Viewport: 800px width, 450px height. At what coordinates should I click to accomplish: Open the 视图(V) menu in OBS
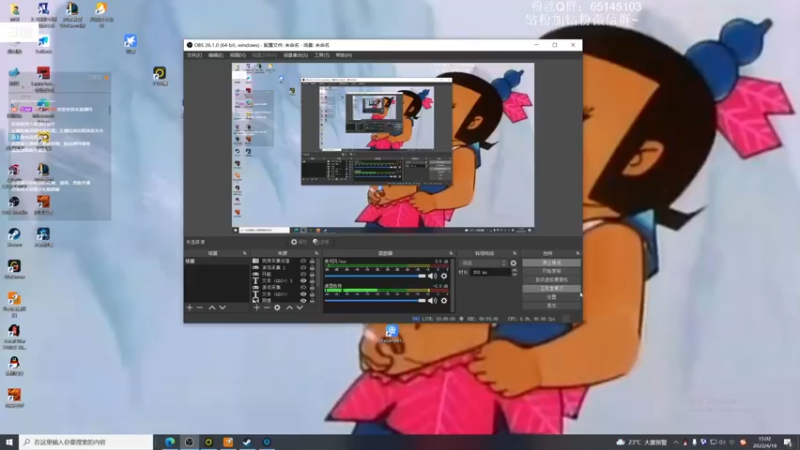coord(237,55)
